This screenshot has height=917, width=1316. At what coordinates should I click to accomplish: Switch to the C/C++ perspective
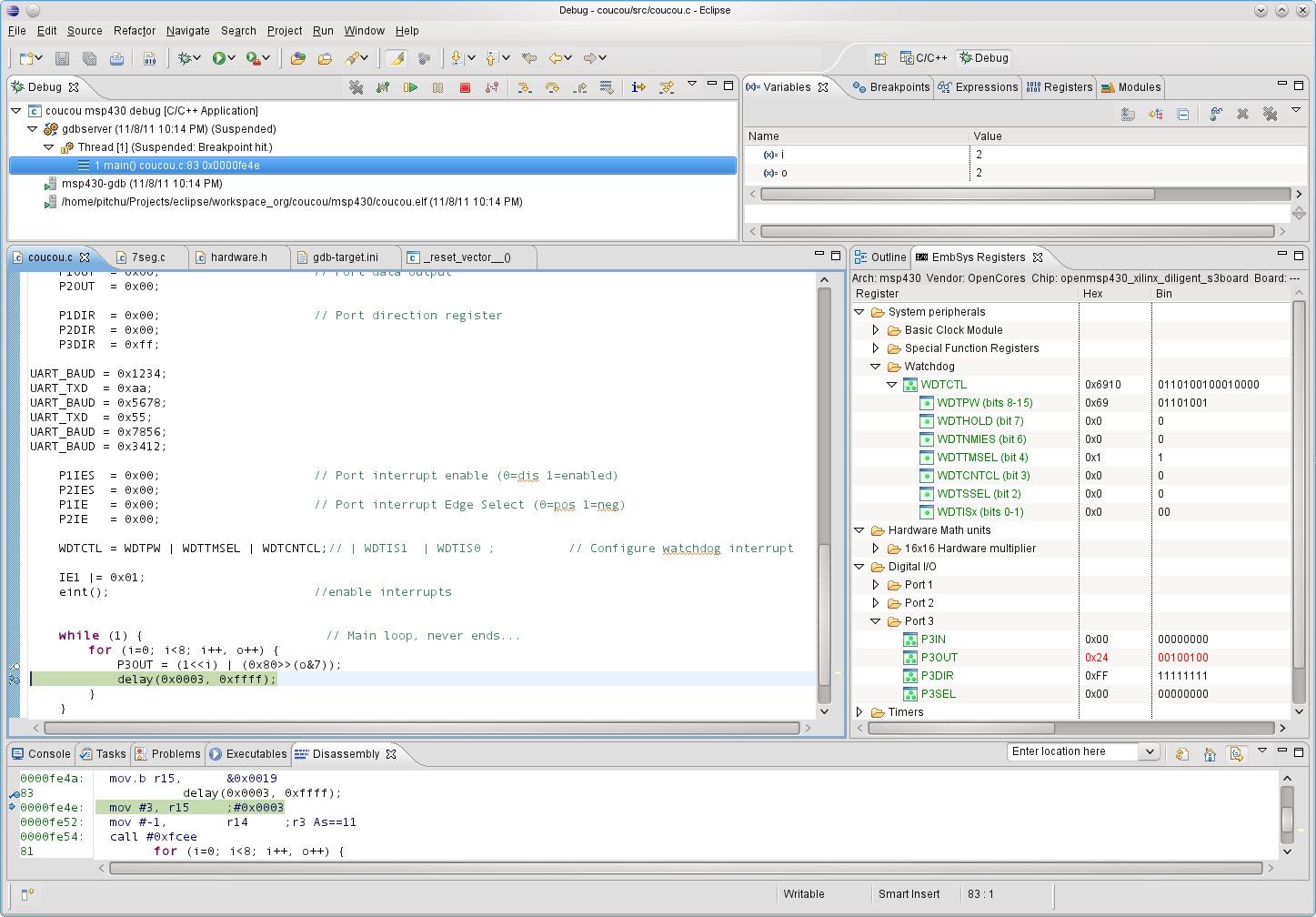tap(923, 58)
